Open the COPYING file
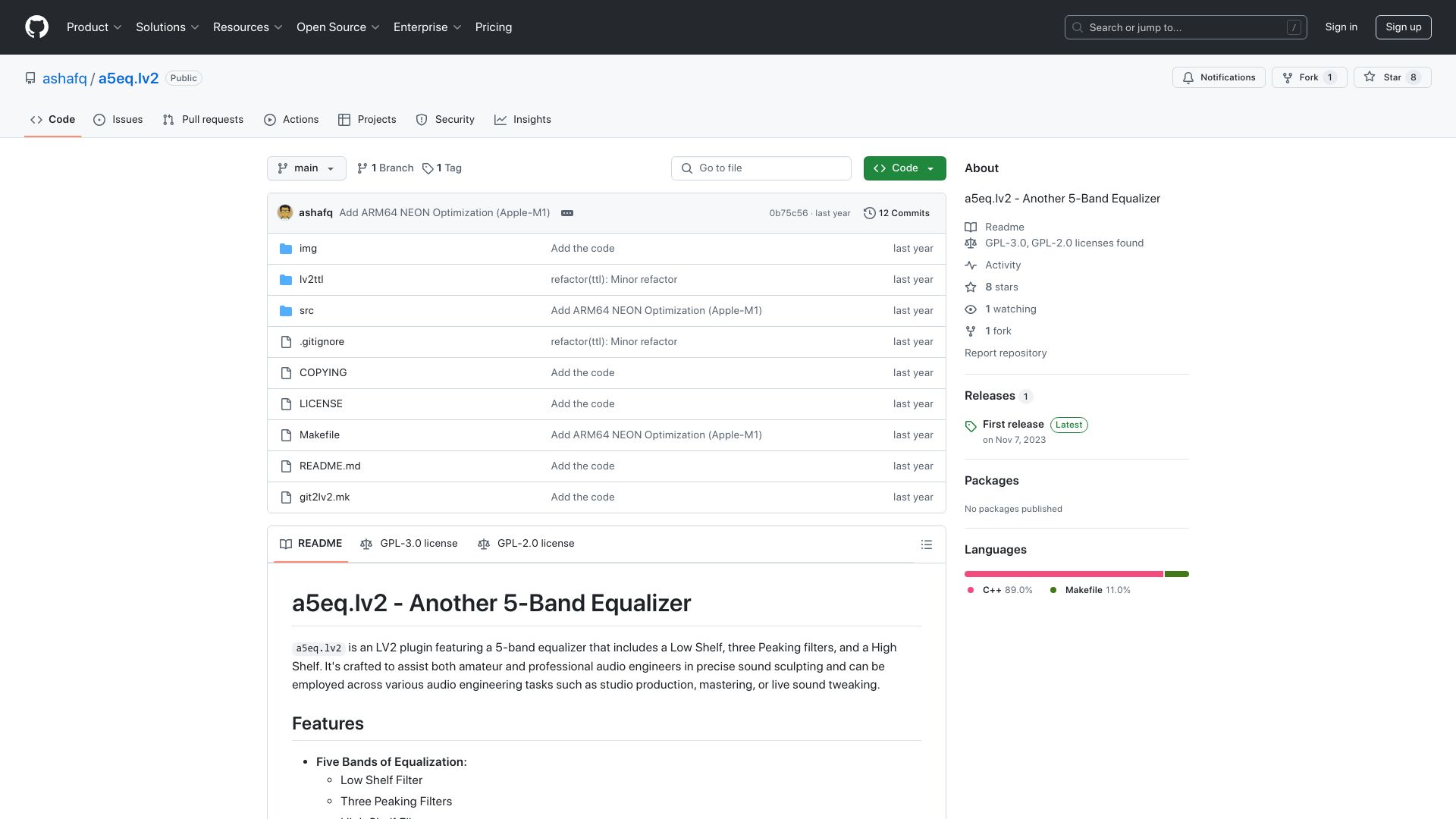 (323, 373)
